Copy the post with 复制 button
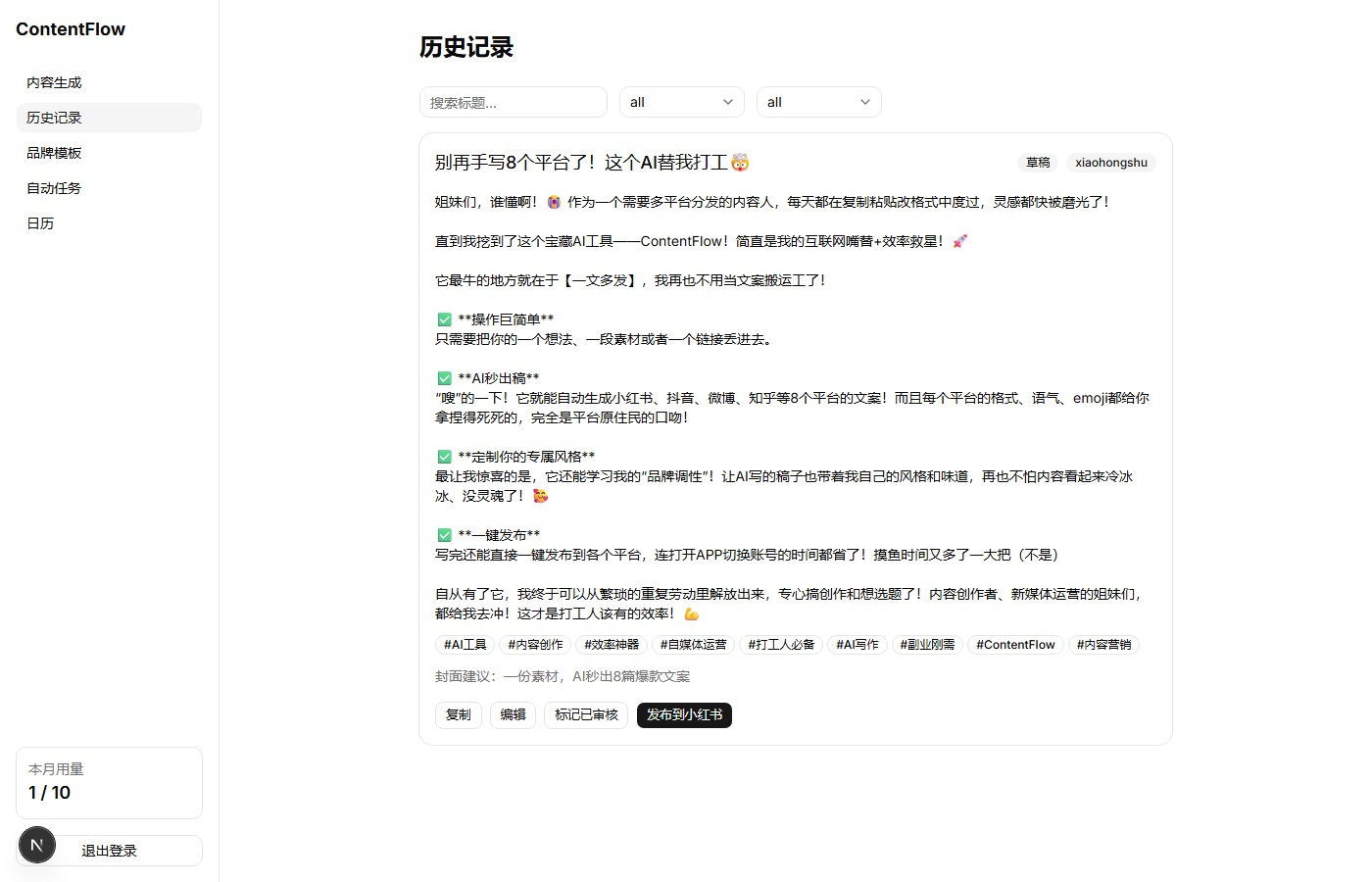The height and width of the screenshot is (882, 1372). [x=458, y=714]
